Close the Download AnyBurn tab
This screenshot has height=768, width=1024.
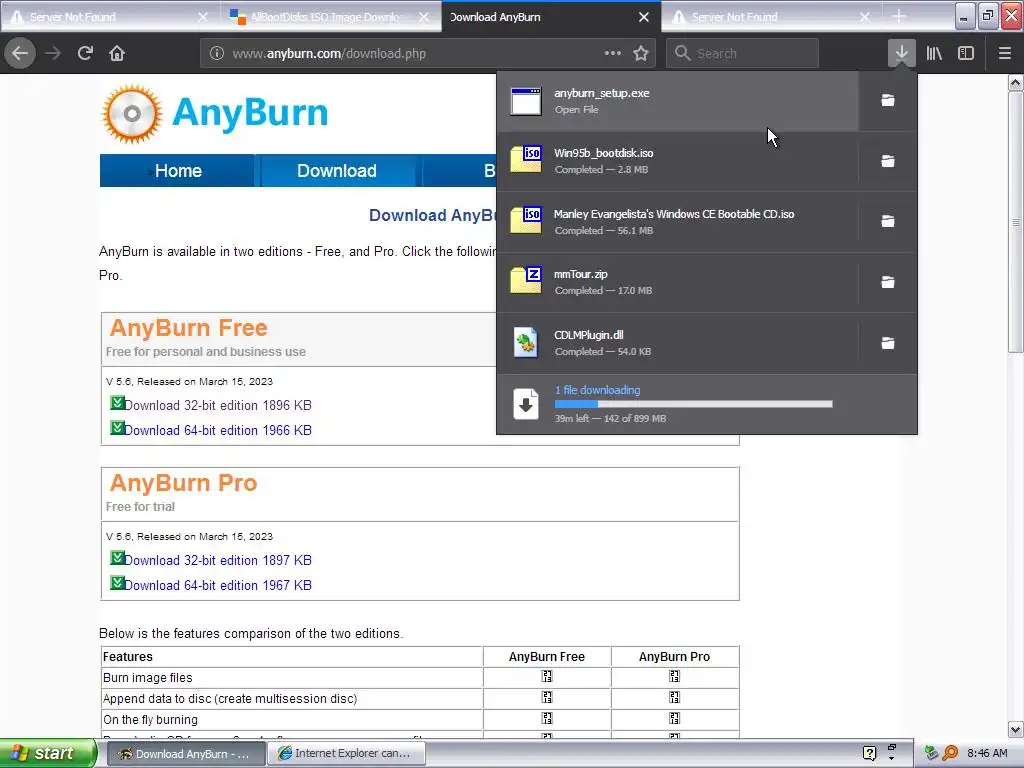[x=643, y=17]
